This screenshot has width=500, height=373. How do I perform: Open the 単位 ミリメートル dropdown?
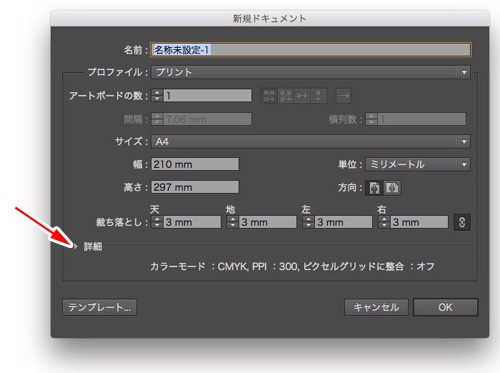pyautogui.click(x=418, y=164)
